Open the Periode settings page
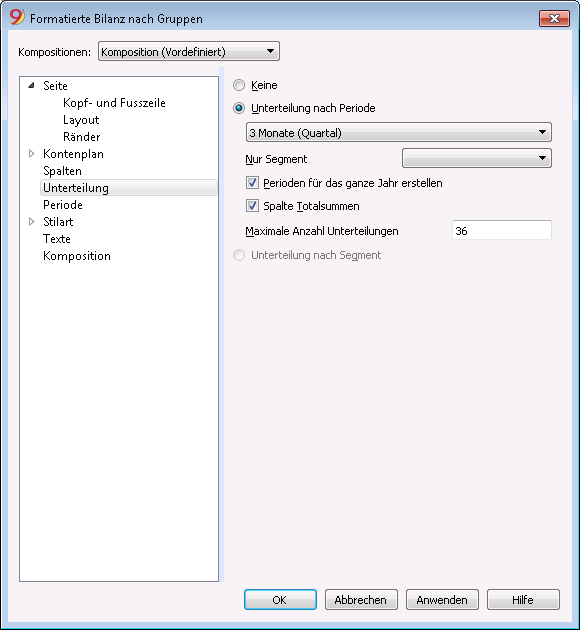The image size is (580, 630). [x=63, y=205]
